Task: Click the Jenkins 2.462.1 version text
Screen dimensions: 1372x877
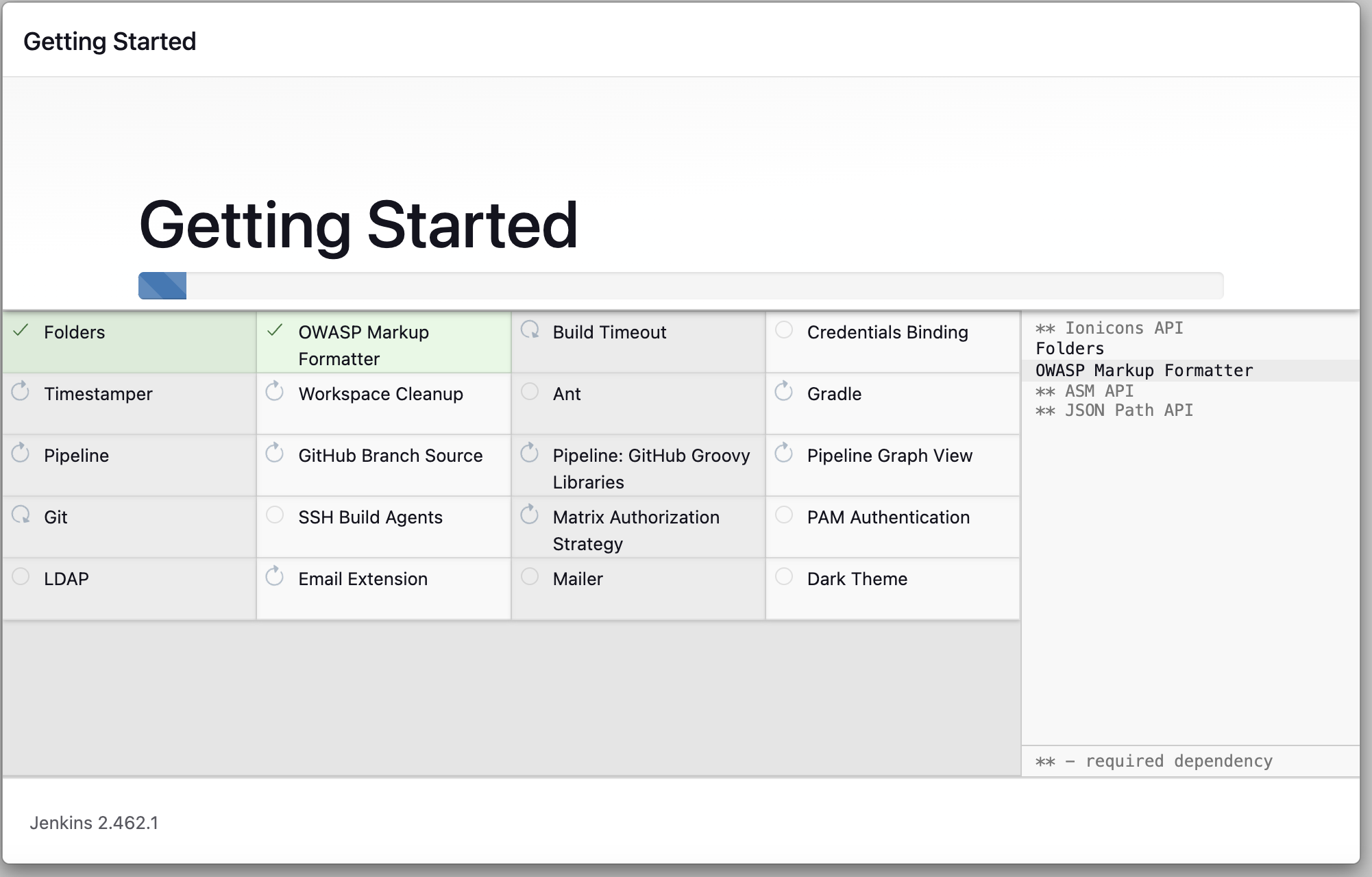Action: pyautogui.click(x=94, y=823)
